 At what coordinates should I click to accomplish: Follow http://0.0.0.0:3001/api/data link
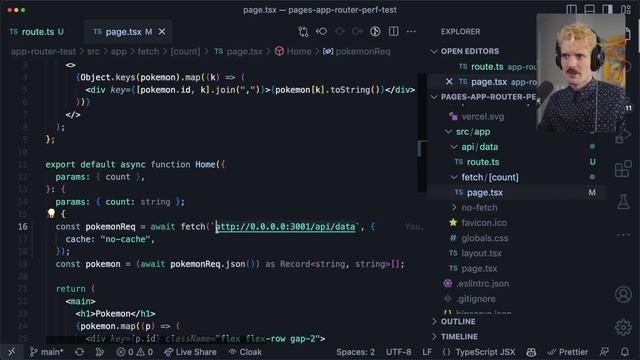tap(285, 227)
